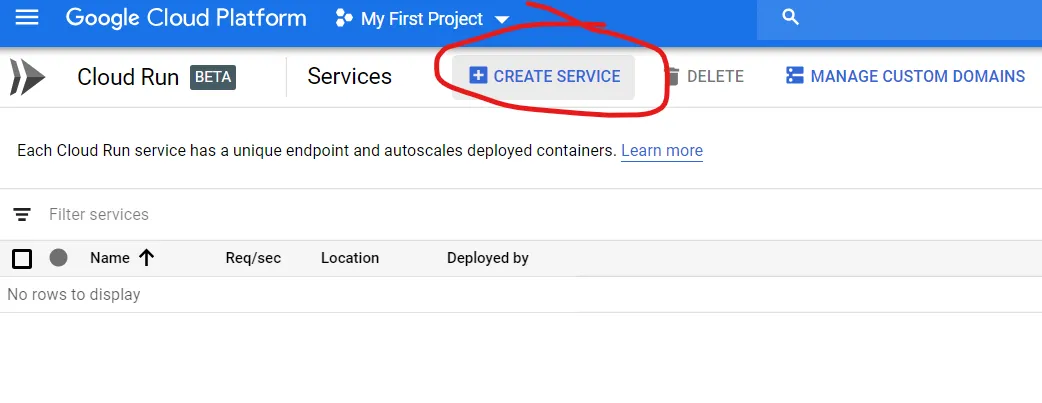Image resolution: width=1042 pixels, height=403 pixels.
Task: Toggle the select-all services checkbox
Action: [22, 259]
